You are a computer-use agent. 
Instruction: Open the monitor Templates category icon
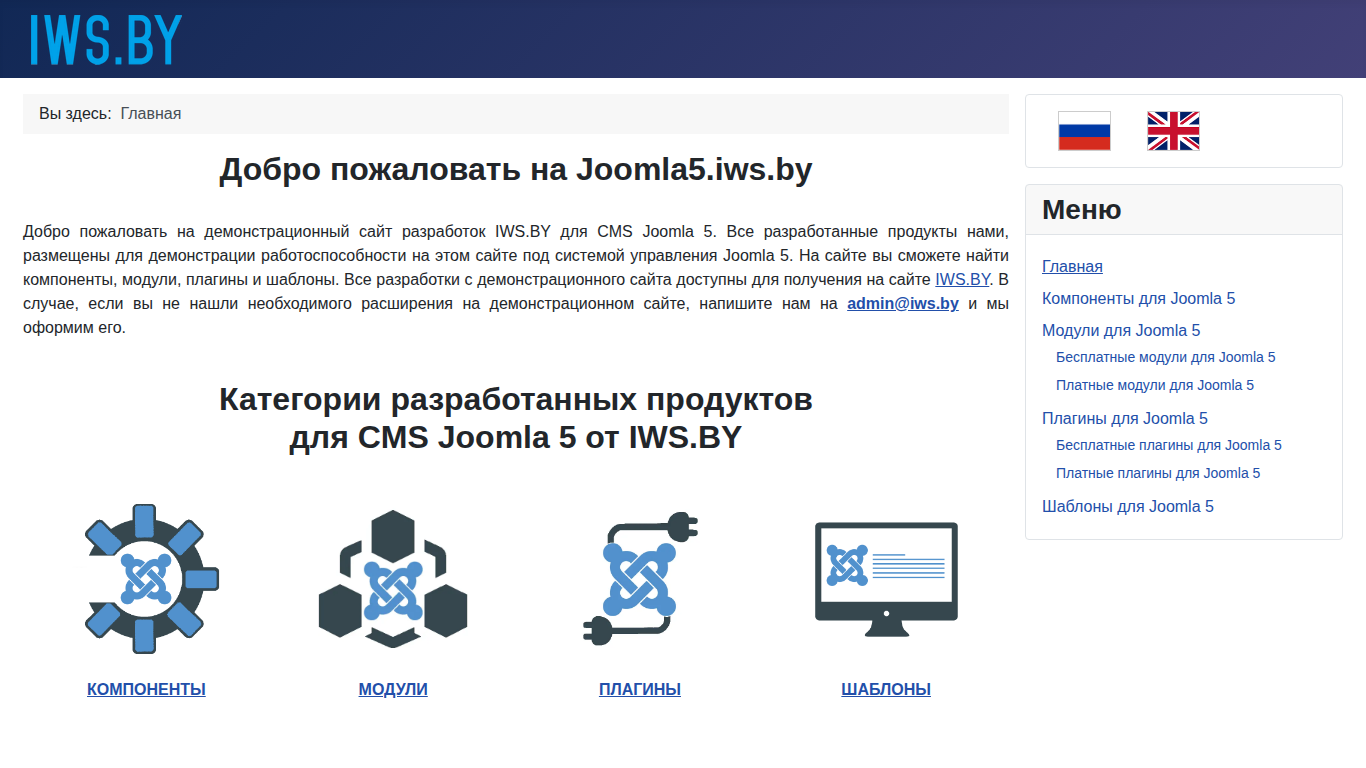click(886, 579)
